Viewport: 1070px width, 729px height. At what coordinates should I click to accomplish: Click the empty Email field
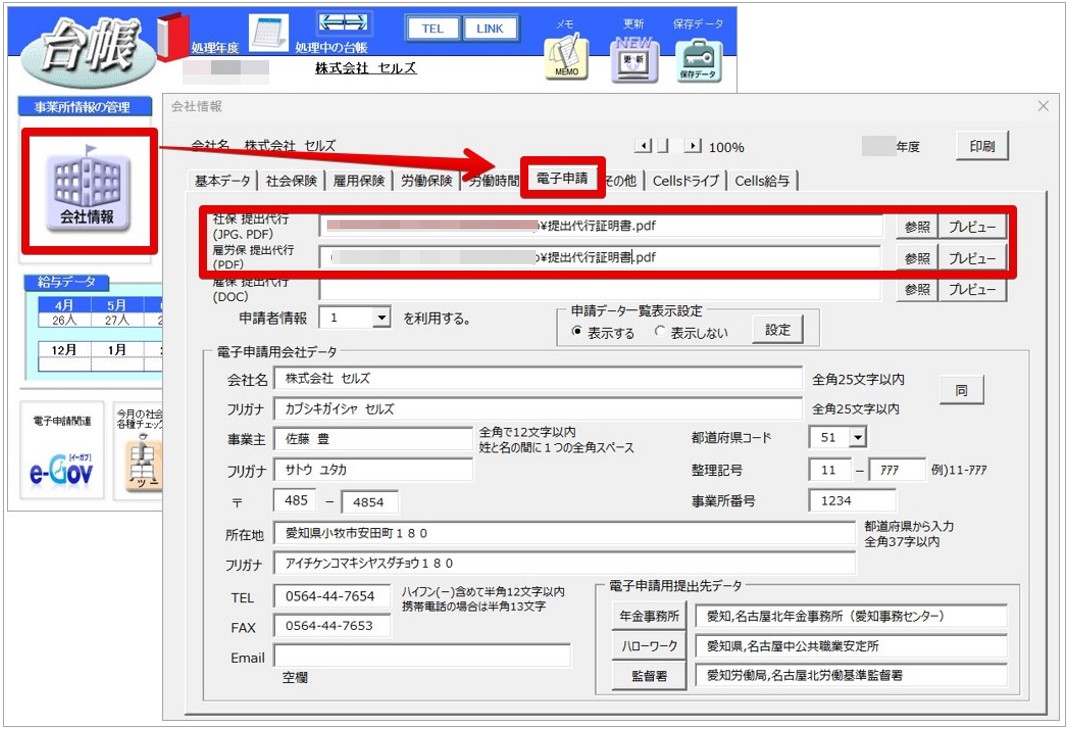coord(422,656)
